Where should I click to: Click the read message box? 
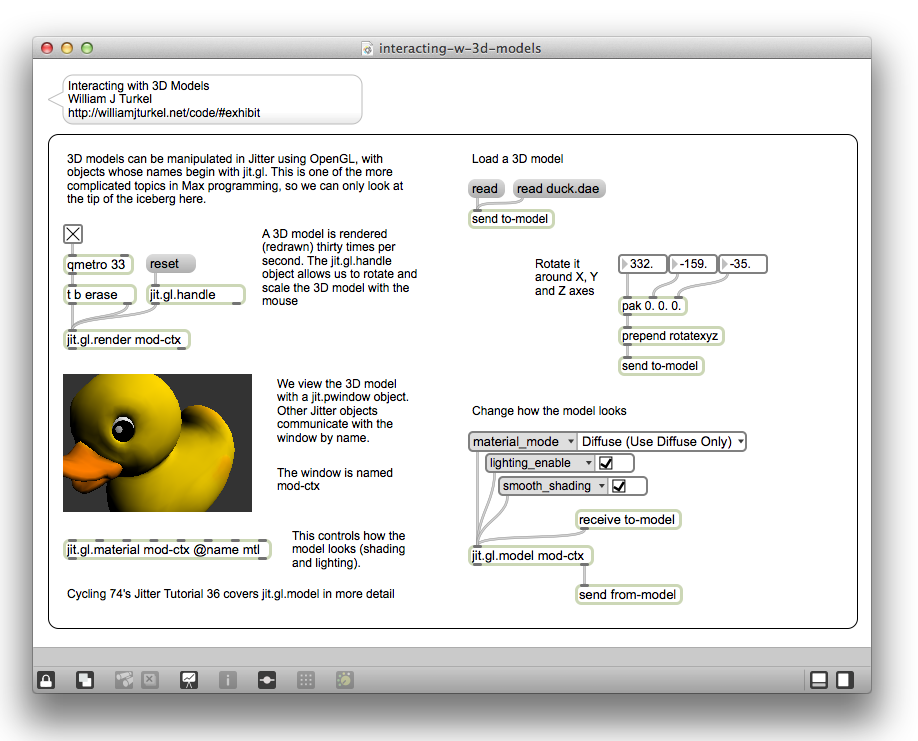[485, 189]
